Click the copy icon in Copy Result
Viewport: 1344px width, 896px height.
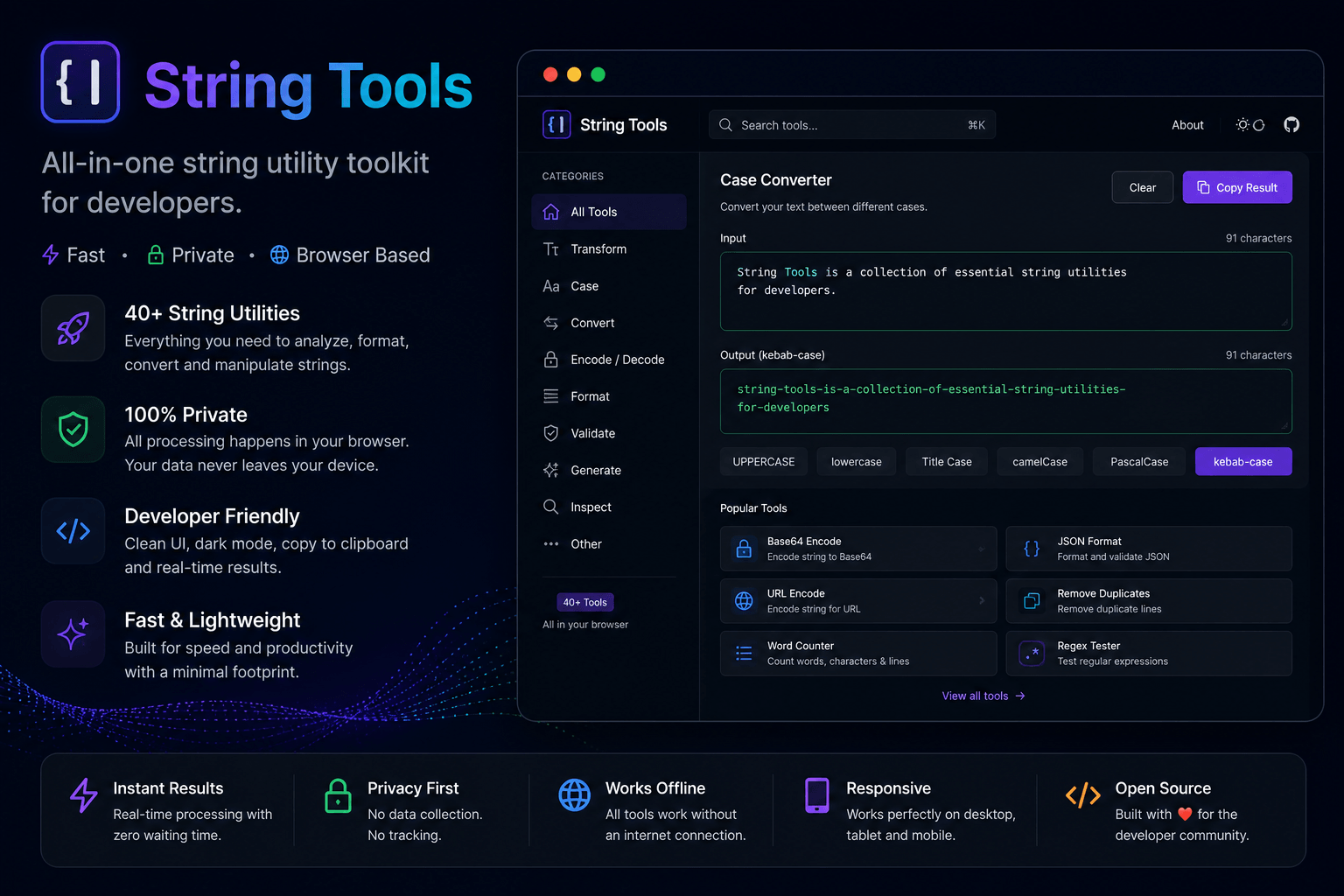click(1203, 187)
